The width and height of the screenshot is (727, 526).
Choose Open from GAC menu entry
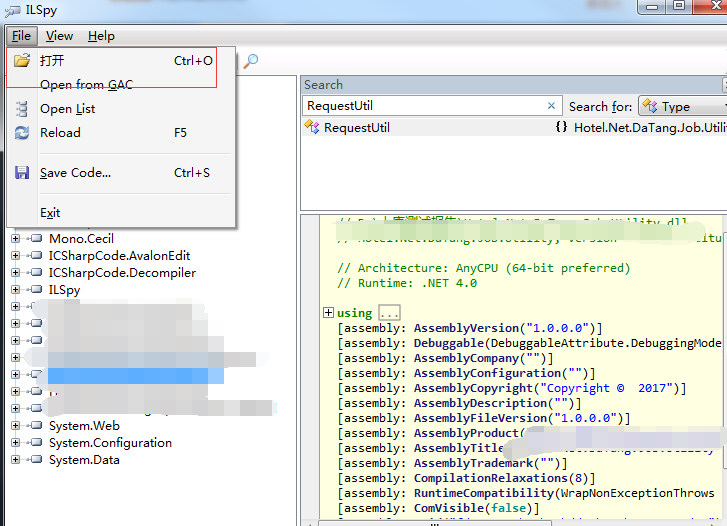(86, 85)
